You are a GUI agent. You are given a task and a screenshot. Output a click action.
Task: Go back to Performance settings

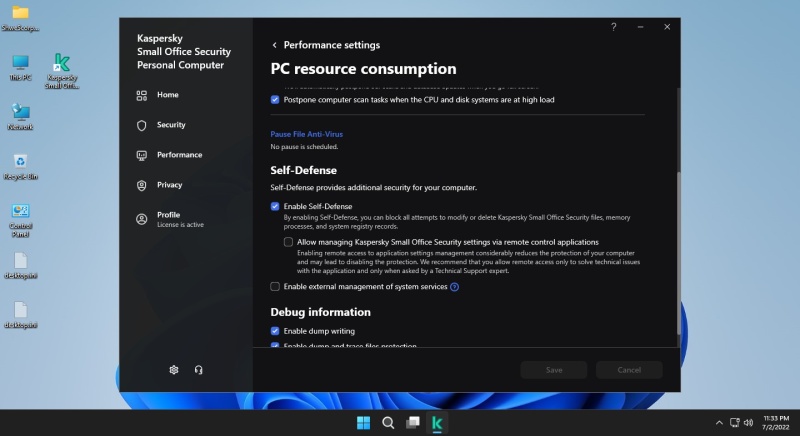[274, 45]
